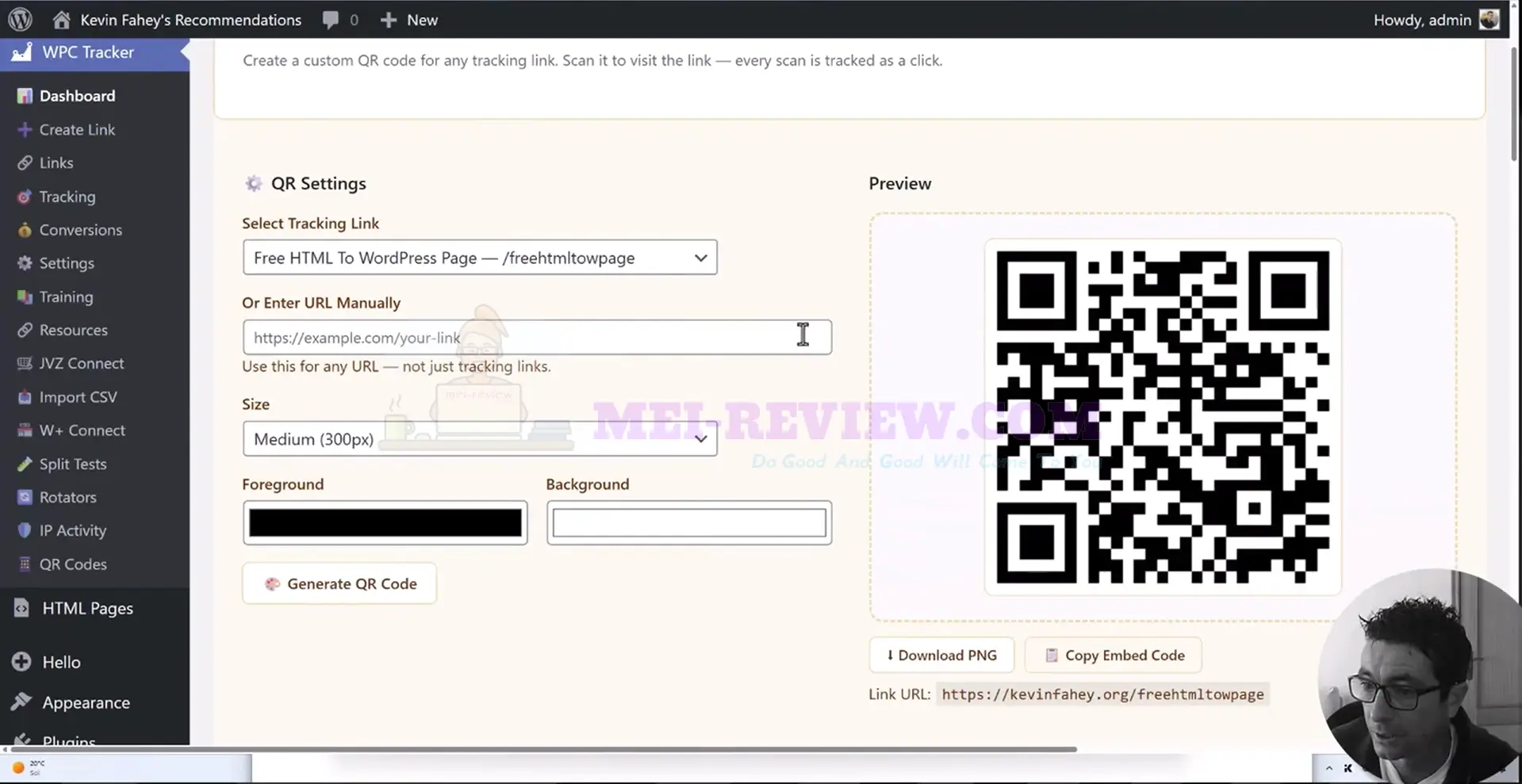
Task: Click the Howdy, admin account text
Action: [x=1422, y=20]
